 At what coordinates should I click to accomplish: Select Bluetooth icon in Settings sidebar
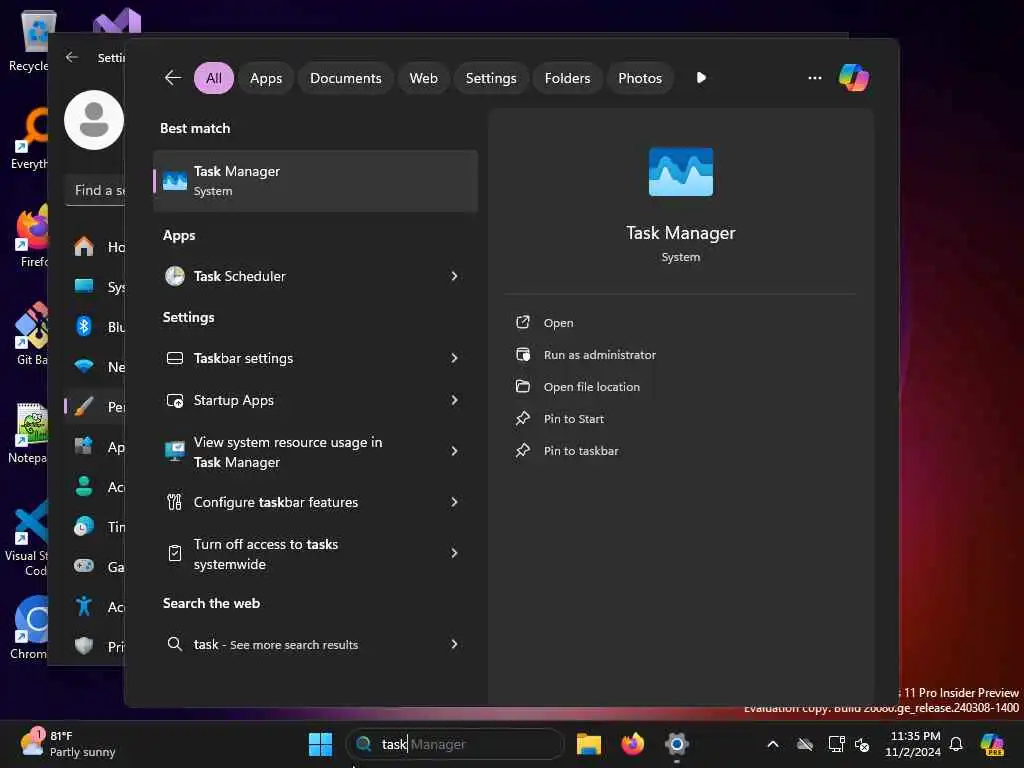click(84, 326)
